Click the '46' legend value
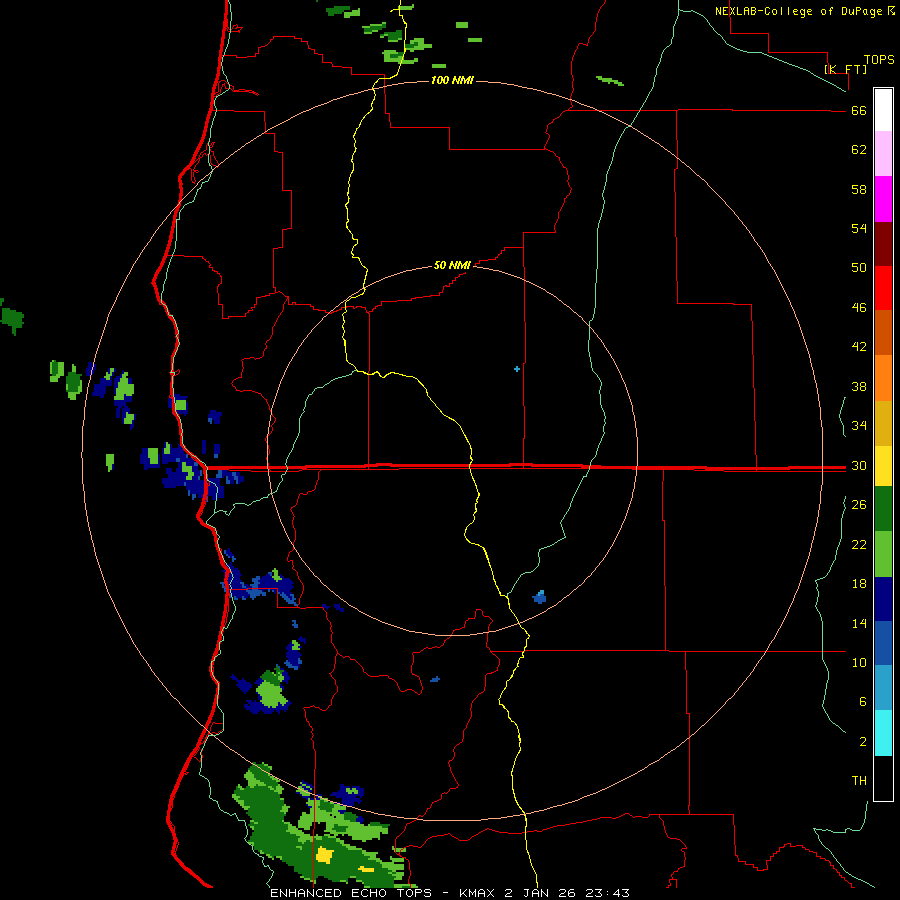The width and height of the screenshot is (900, 900). (859, 308)
